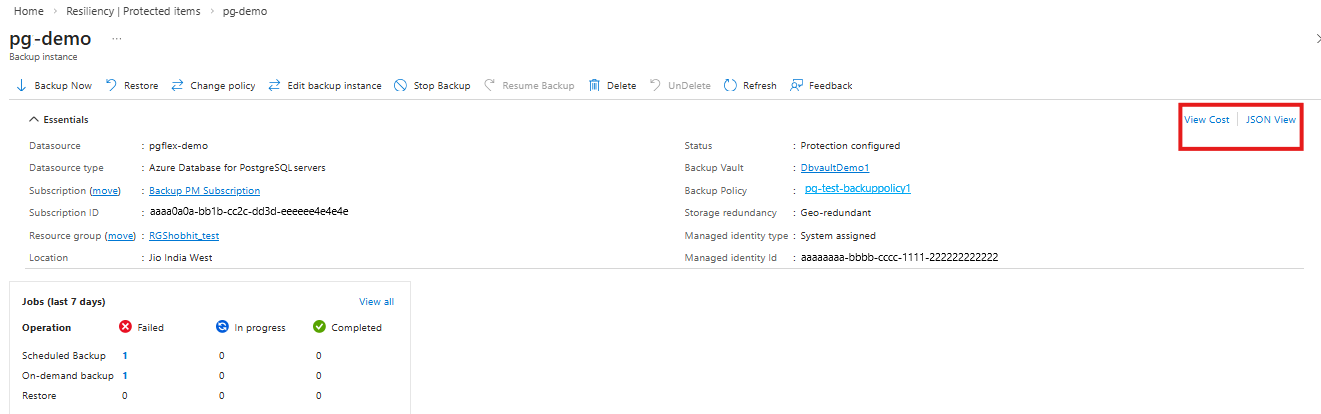1321x414 pixels.
Task: Click the Operation column header
Action: click(x=47, y=327)
